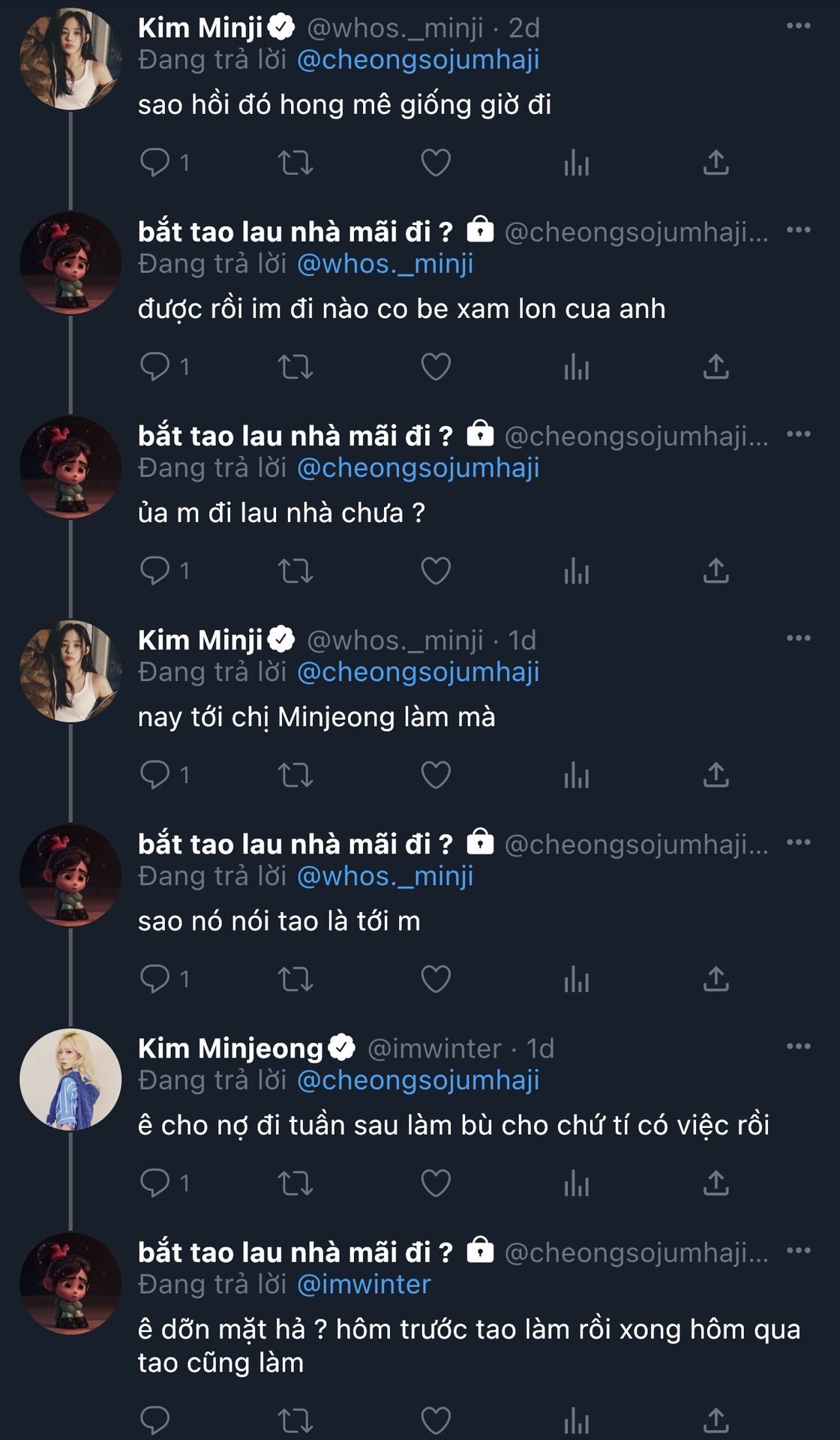
Task: Open @cheongsojumhaji mention in Kim Minji's first tweet
Action: click(418, 60)
